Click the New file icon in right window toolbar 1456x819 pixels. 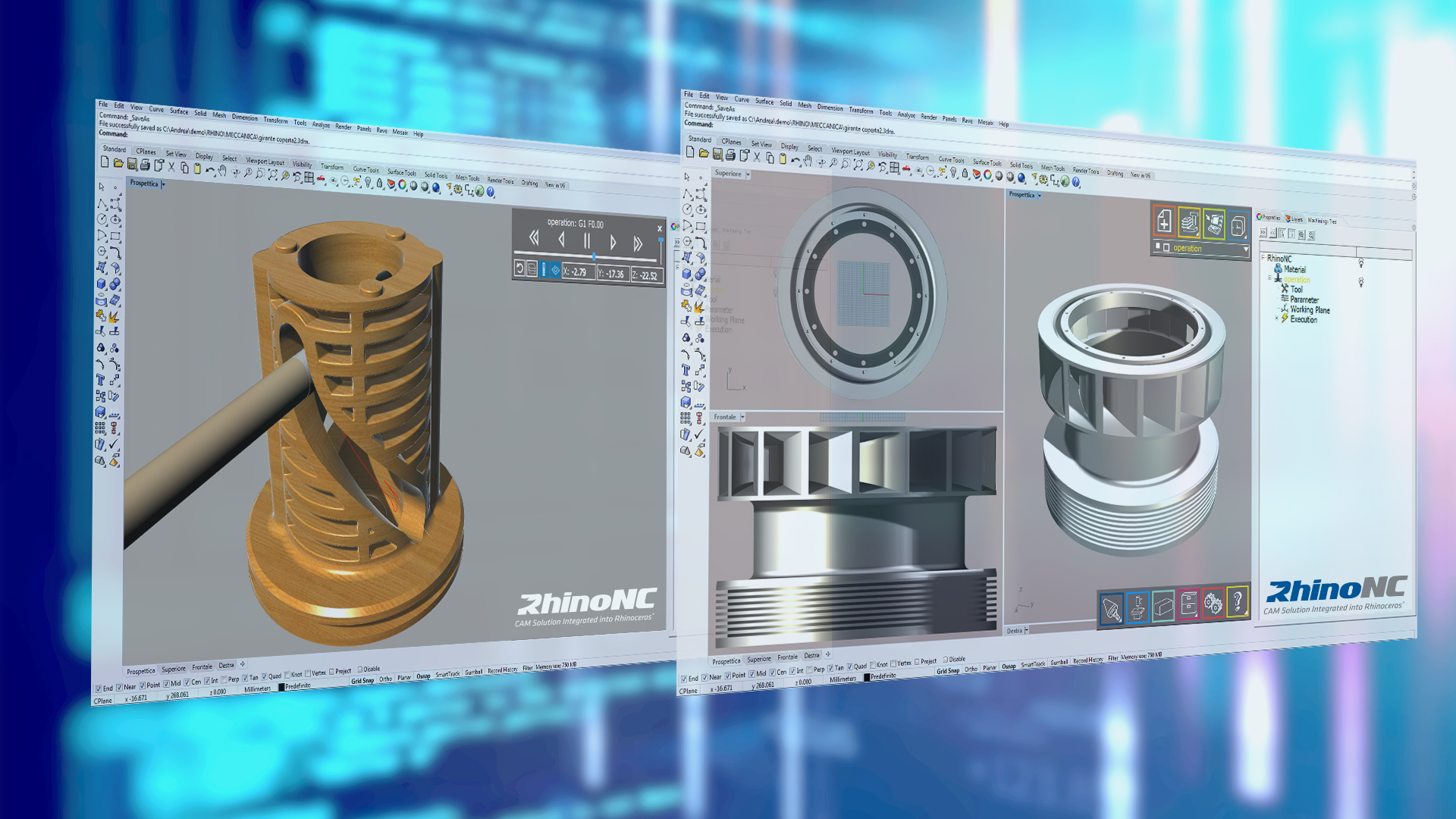click(x=690, y=152)
